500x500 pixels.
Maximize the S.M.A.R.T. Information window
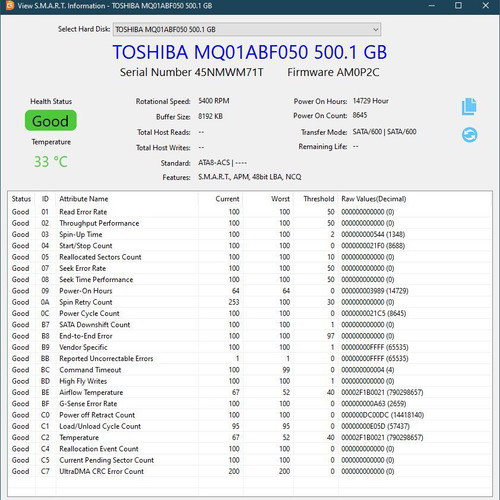pos(459,6)
